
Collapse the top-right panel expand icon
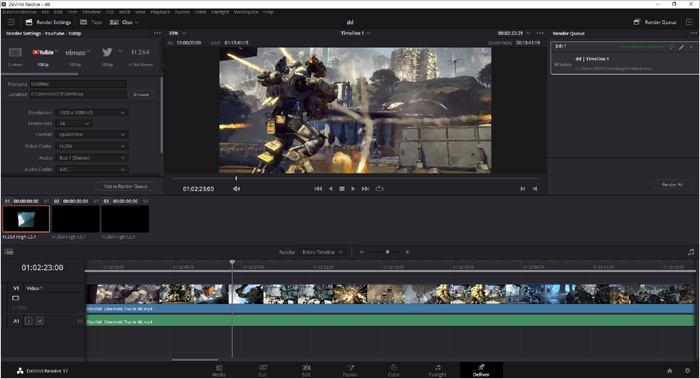click(x=689, y=22)
